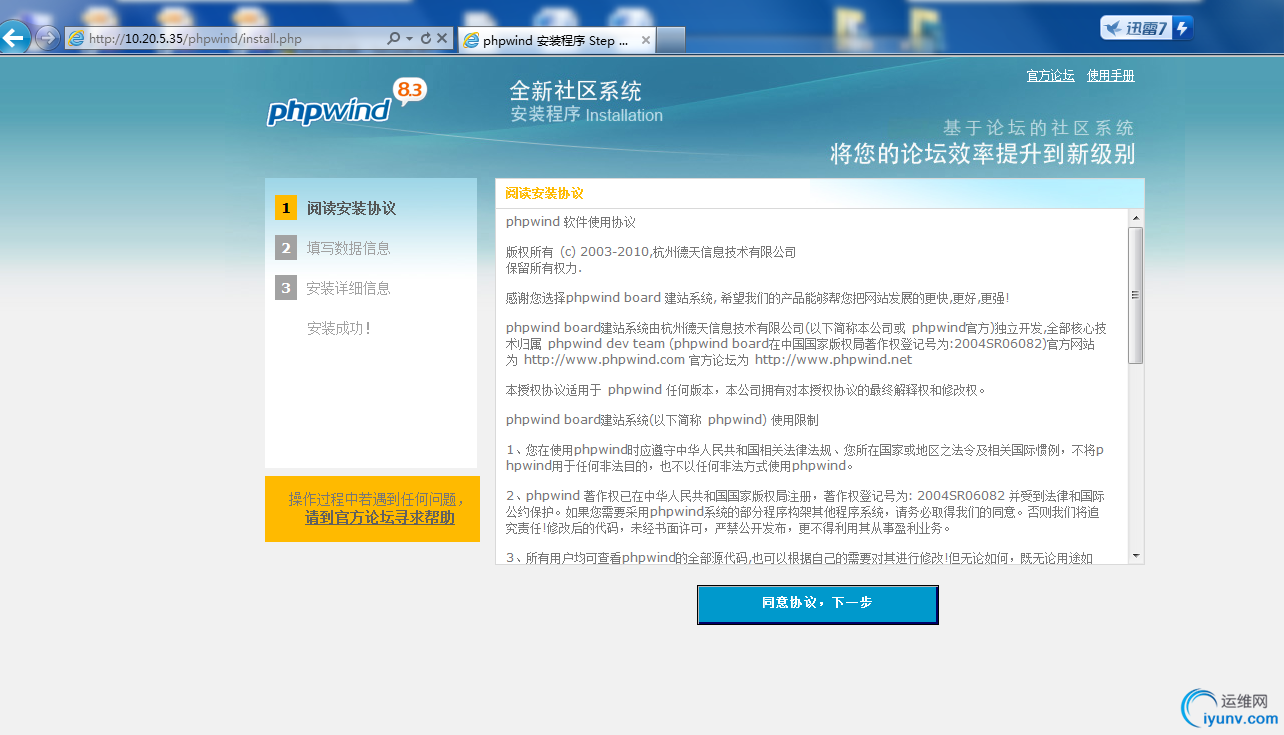Click the 安装成功! step label

point(339,328)
